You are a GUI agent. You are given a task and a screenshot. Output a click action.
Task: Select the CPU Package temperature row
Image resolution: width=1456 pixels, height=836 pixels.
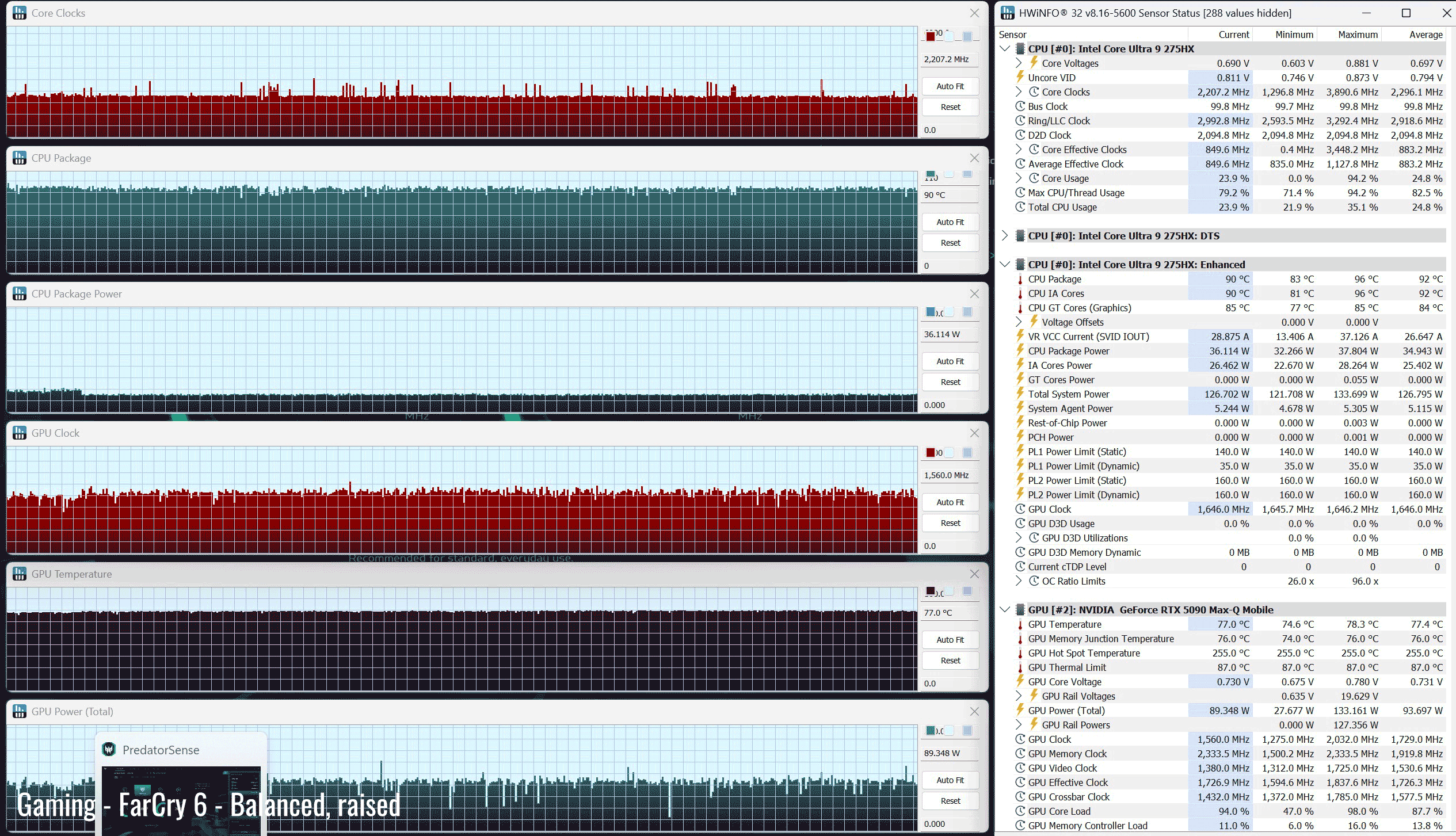pyautogui.click(x=1229, y=278)
